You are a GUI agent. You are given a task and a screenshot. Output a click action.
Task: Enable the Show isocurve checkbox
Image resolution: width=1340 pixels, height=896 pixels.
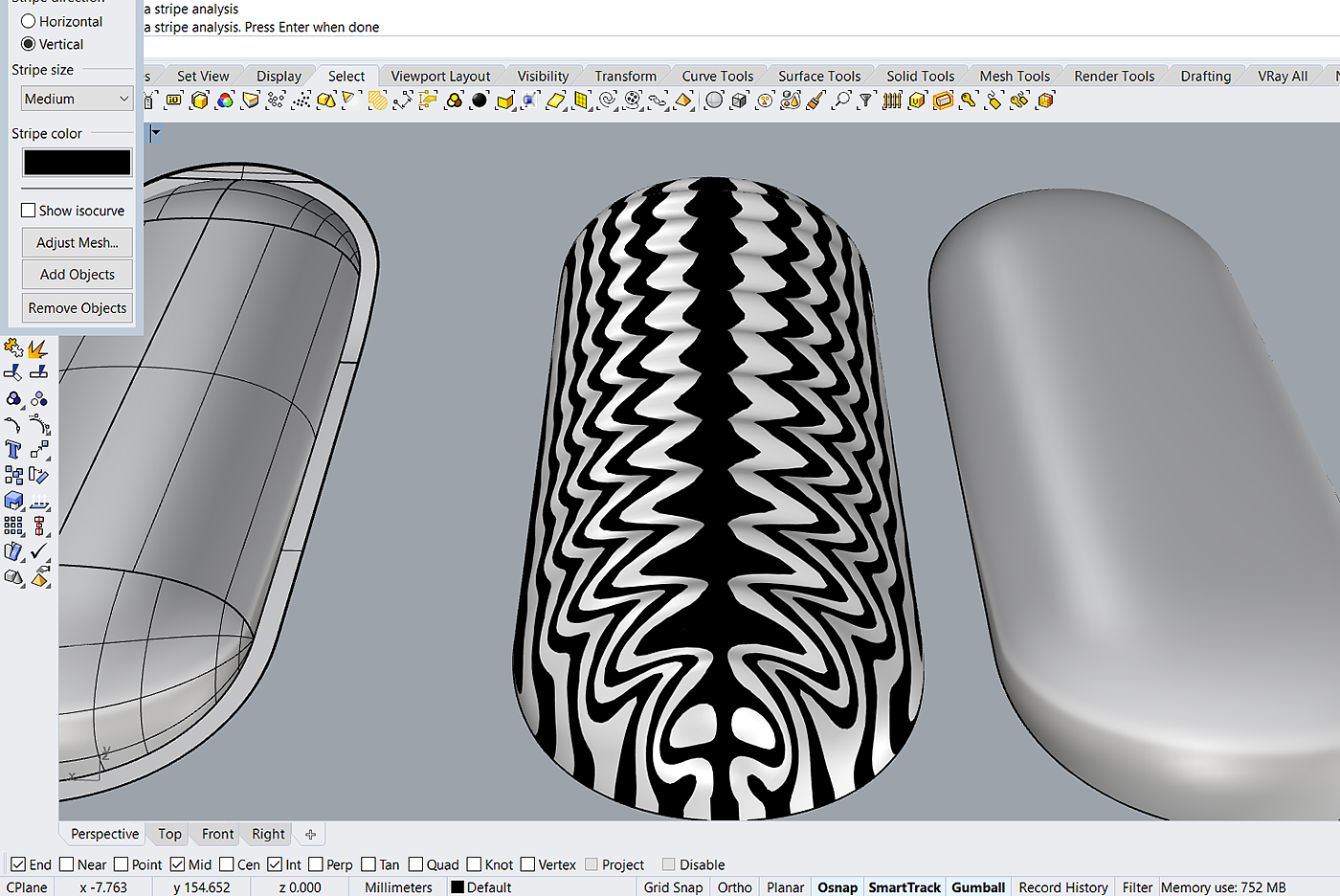pos(29,211)
